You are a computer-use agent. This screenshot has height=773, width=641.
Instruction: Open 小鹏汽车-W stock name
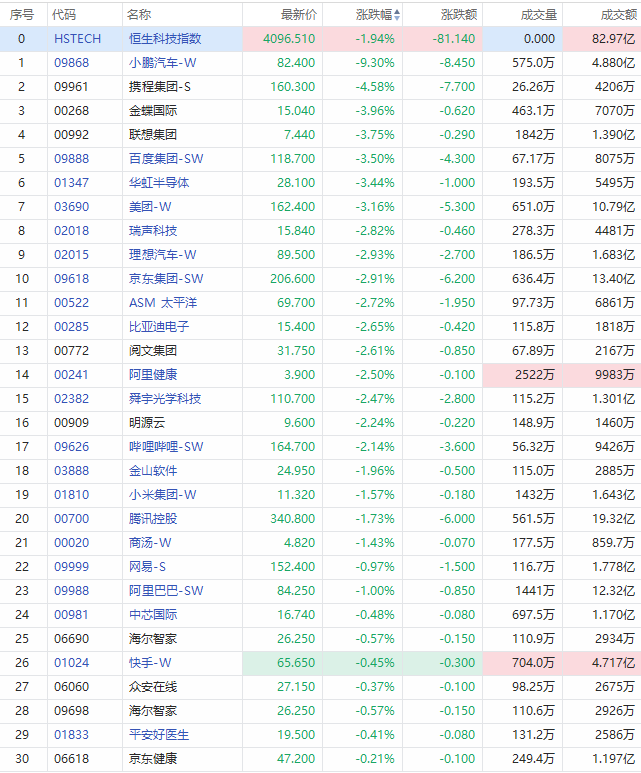pyautogui.click(x=163, y=63)
